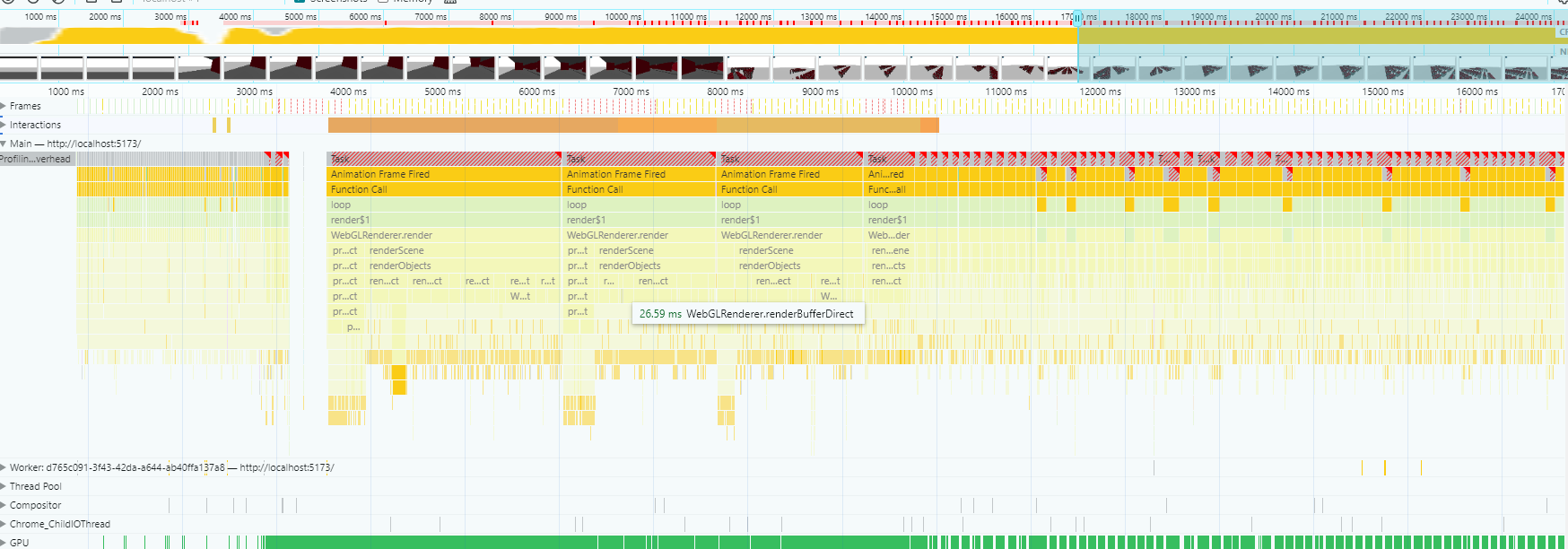Select the Task beginning near 8100 ms
The width and height of the screenshot is (1568, 549).
point(790,159)
